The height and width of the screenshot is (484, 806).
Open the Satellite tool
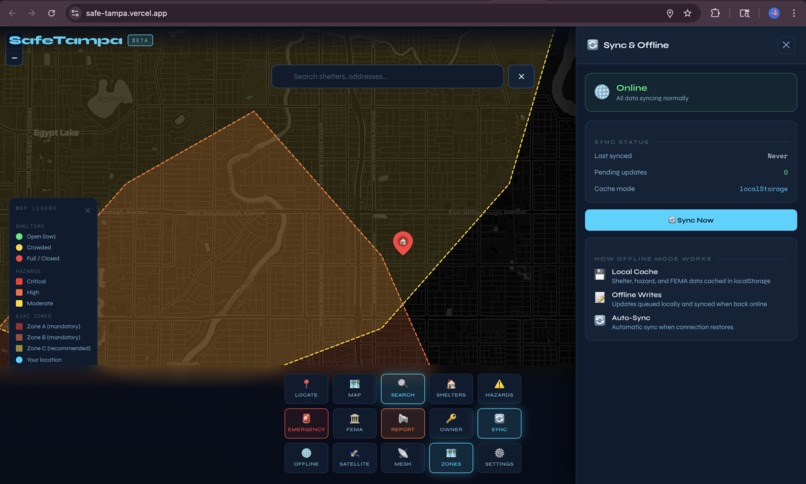coord(355,457)
